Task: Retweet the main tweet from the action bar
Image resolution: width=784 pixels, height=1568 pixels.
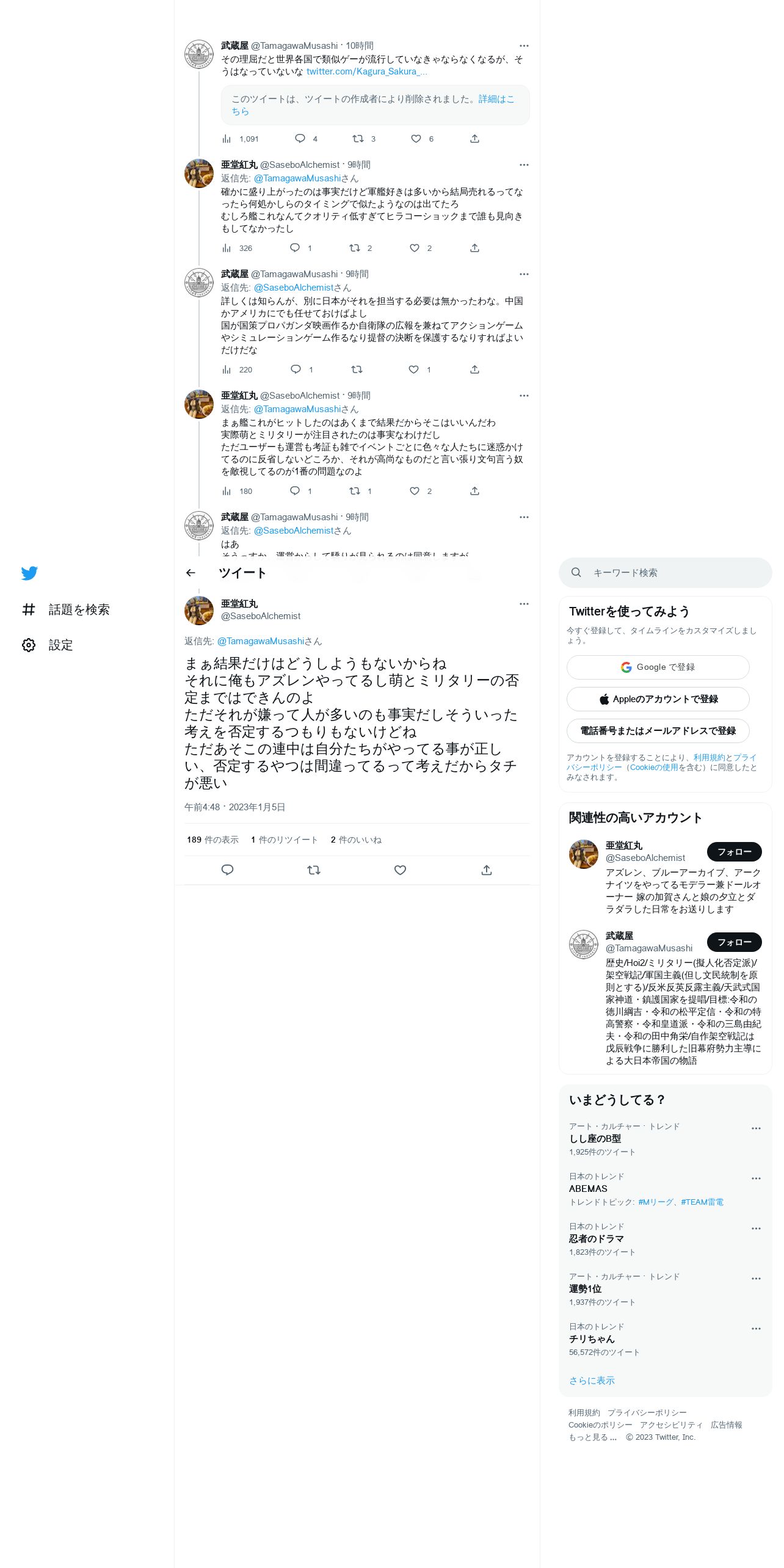Action: pos(314,870)
